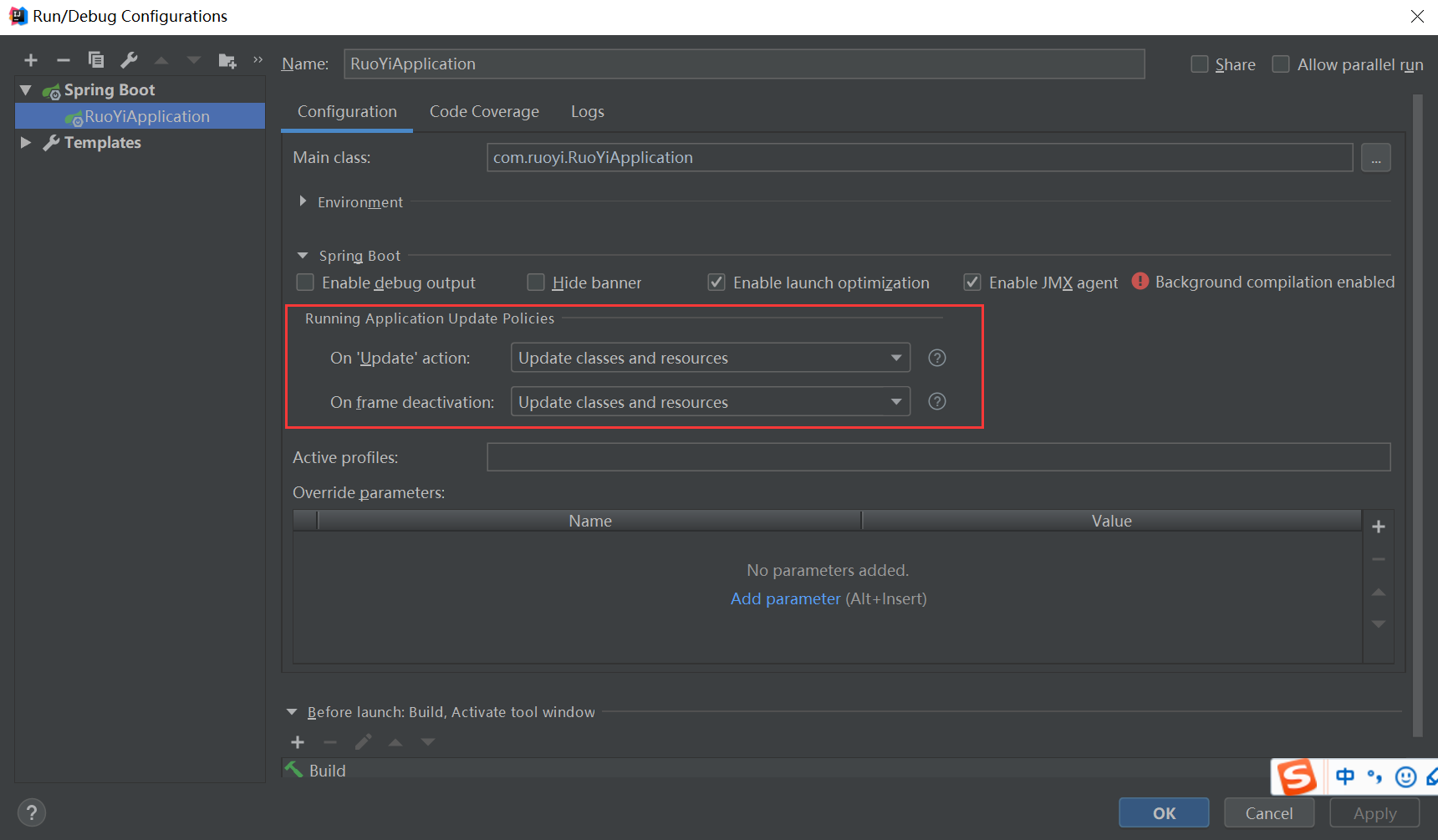Viewport: 1438px width, 840px height.
Task: Expand the Templates tree node
Action: click(26, 142)
